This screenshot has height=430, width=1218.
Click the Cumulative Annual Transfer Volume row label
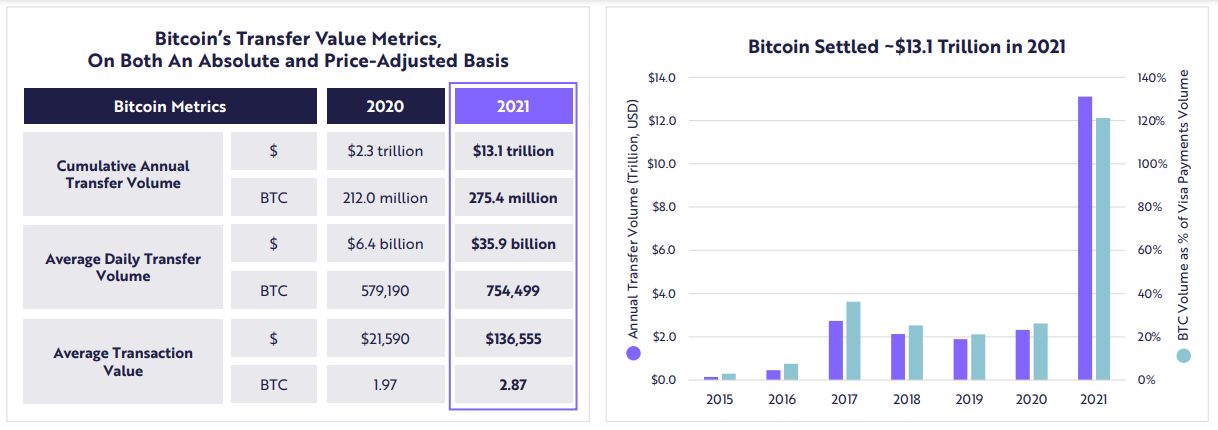123,174
